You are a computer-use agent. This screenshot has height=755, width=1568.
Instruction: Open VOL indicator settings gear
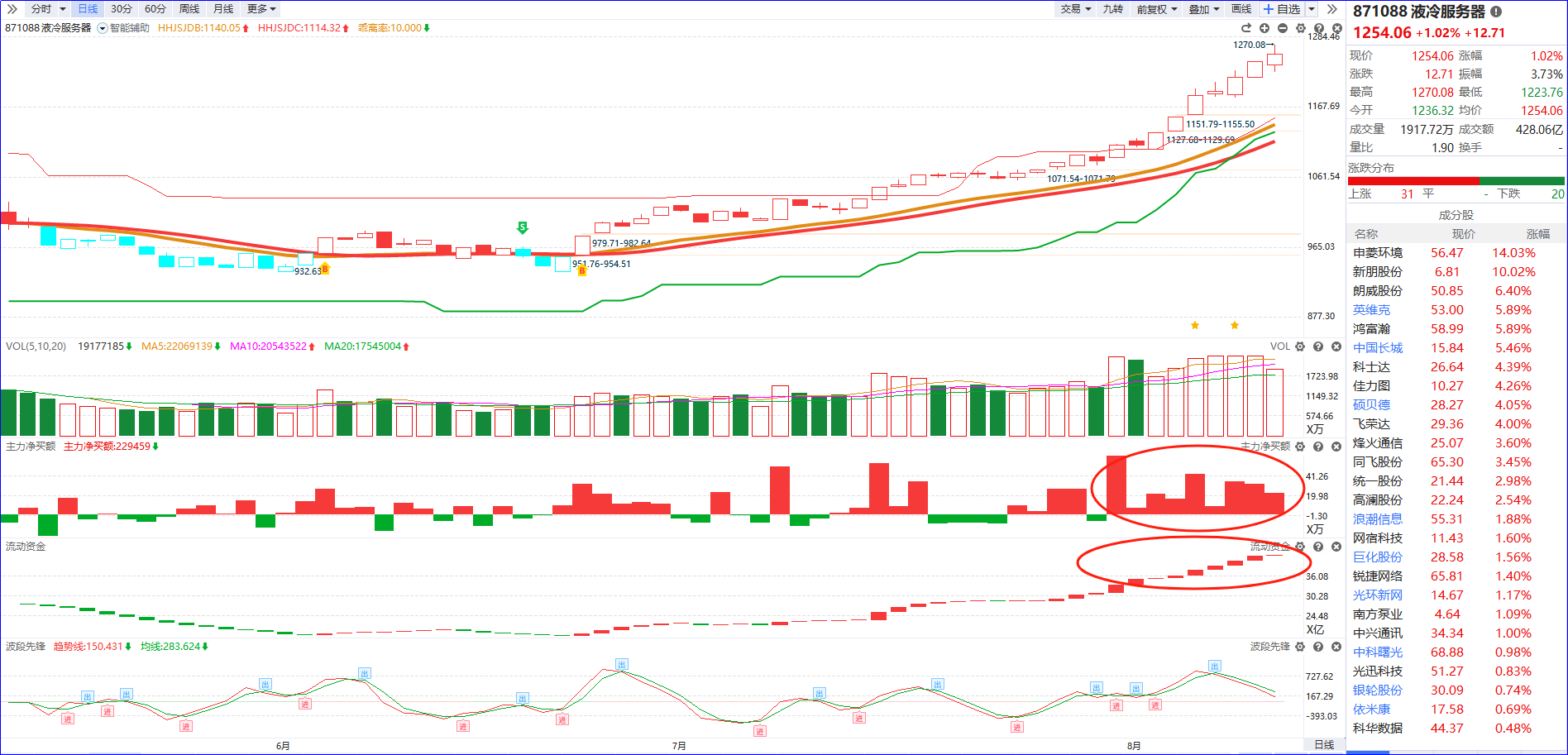tap(1300, 346)
